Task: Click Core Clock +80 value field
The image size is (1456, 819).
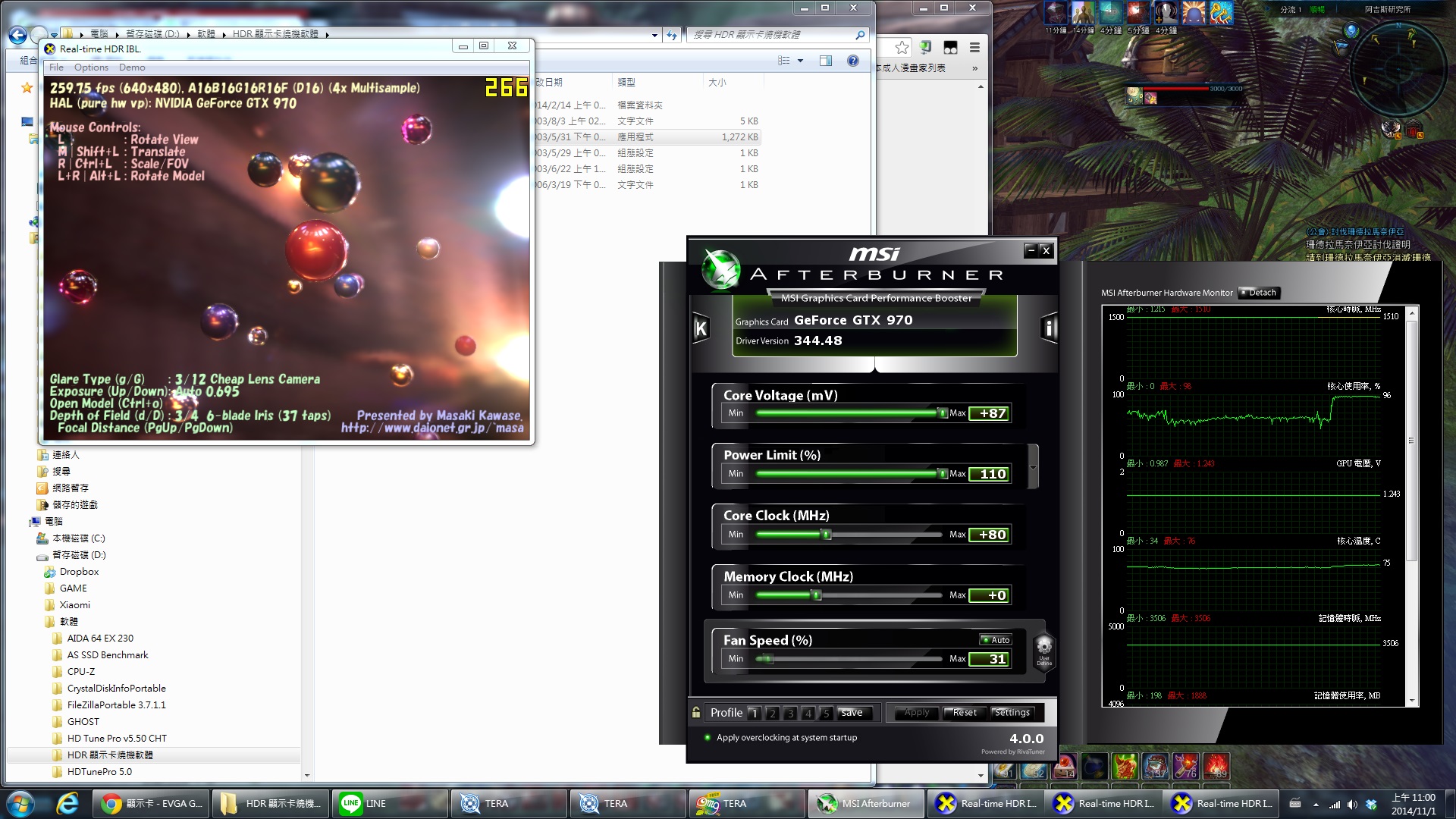Action: (990, 535)
